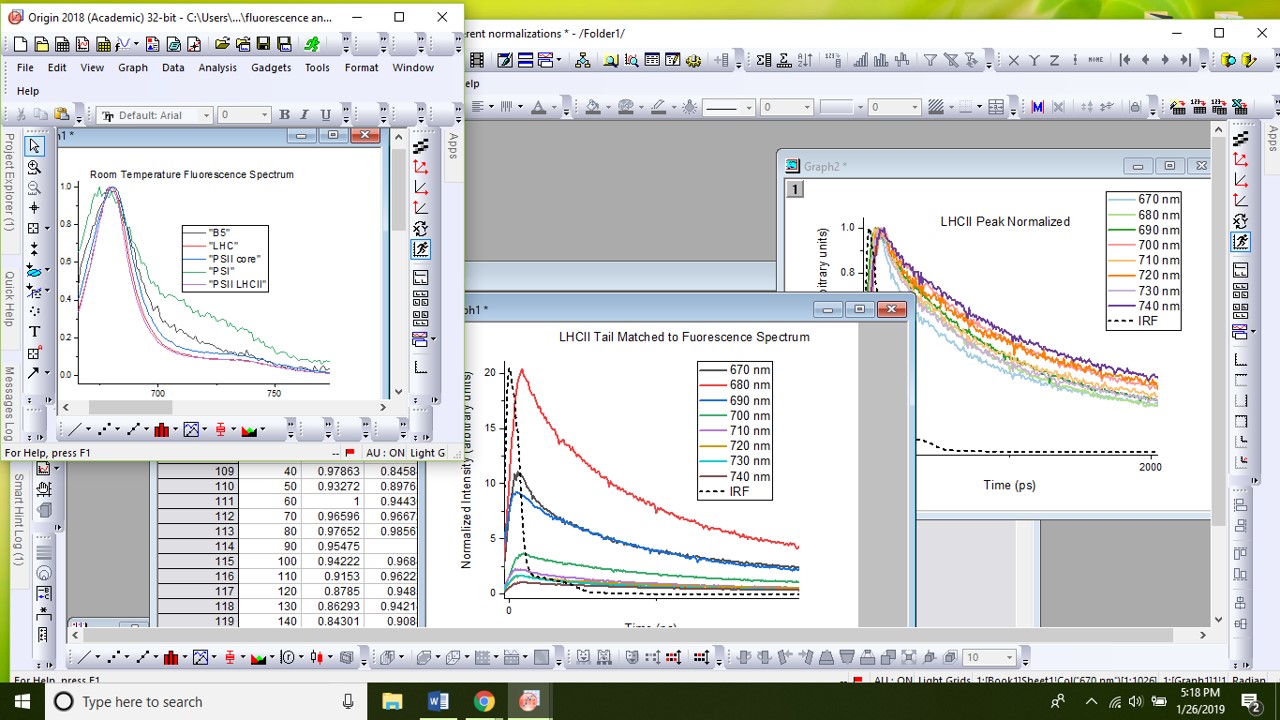Toggle Bold text formatting
This screenshot has width=1280, height=720.
[284, 115]
